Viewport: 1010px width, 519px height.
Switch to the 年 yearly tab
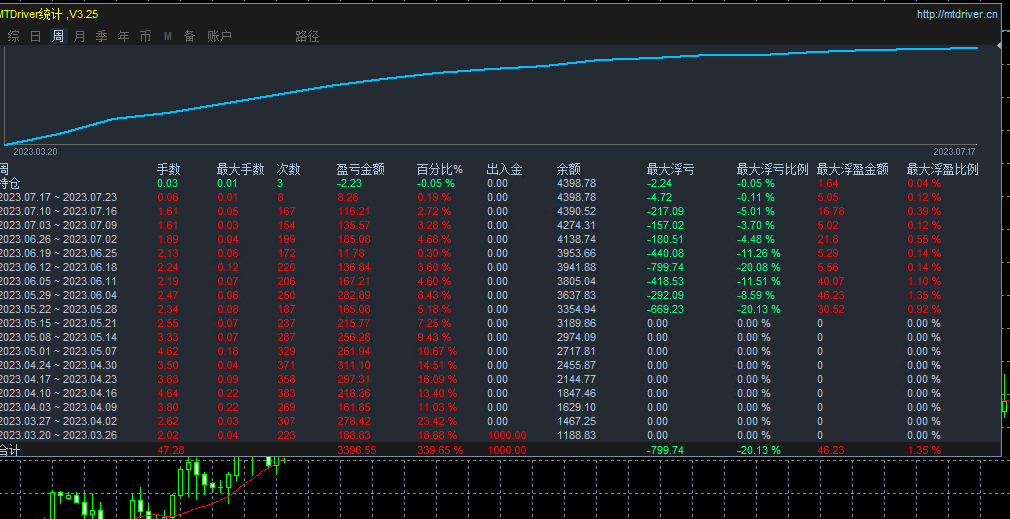pyautogui.click(x=124, y=37)
